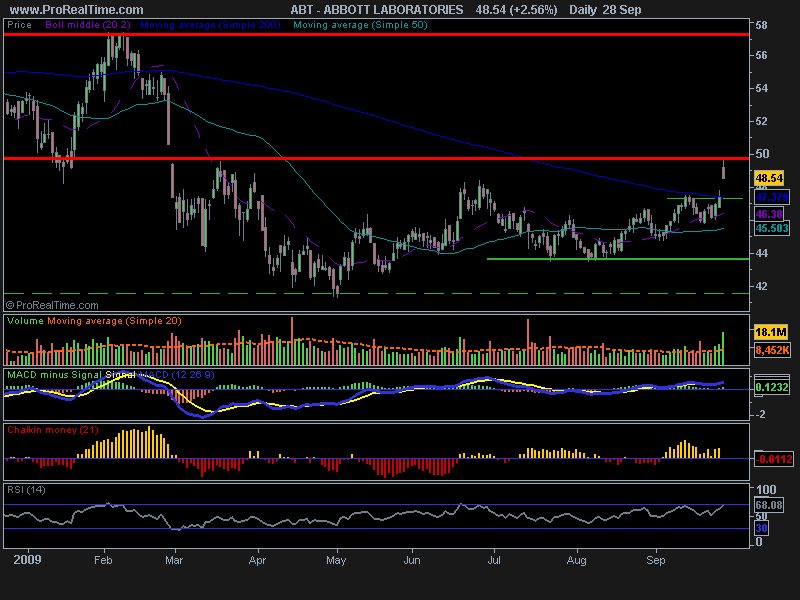The width and height of the screenshot is (800, 600).
Task: Click the Jul month label
Action: point(494,560)
